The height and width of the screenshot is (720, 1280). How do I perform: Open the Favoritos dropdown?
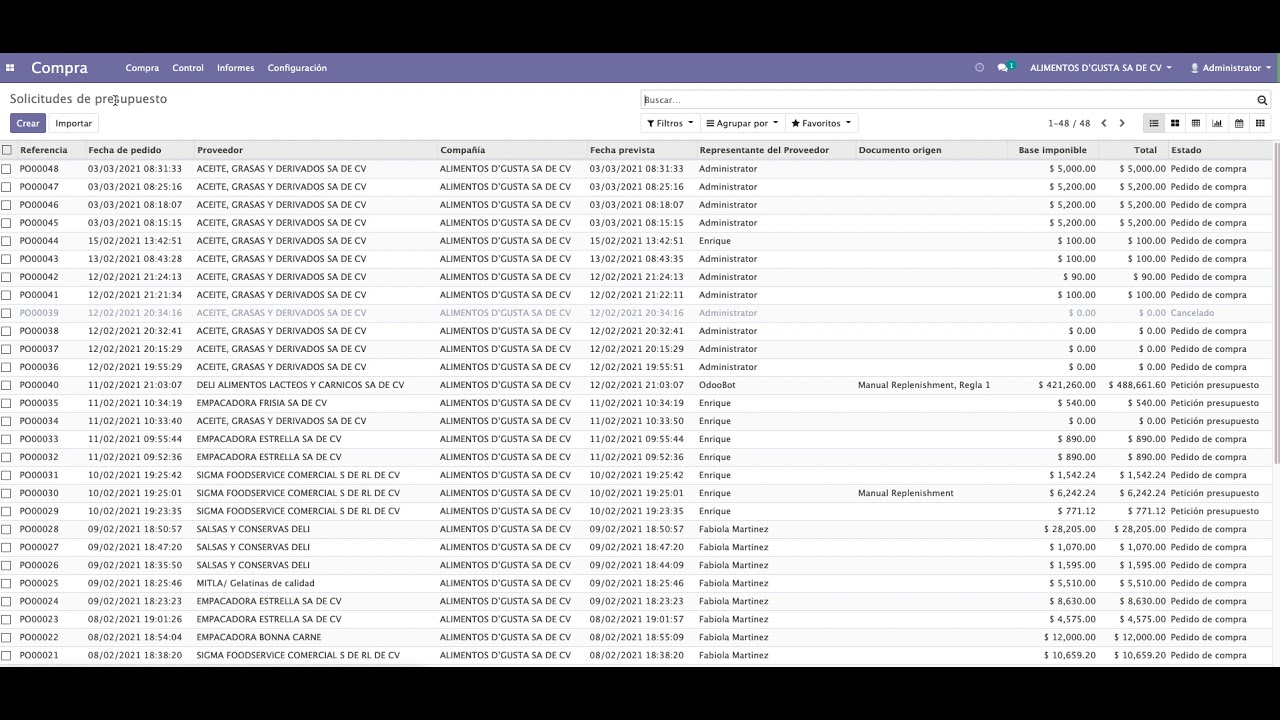coord(821,123)
